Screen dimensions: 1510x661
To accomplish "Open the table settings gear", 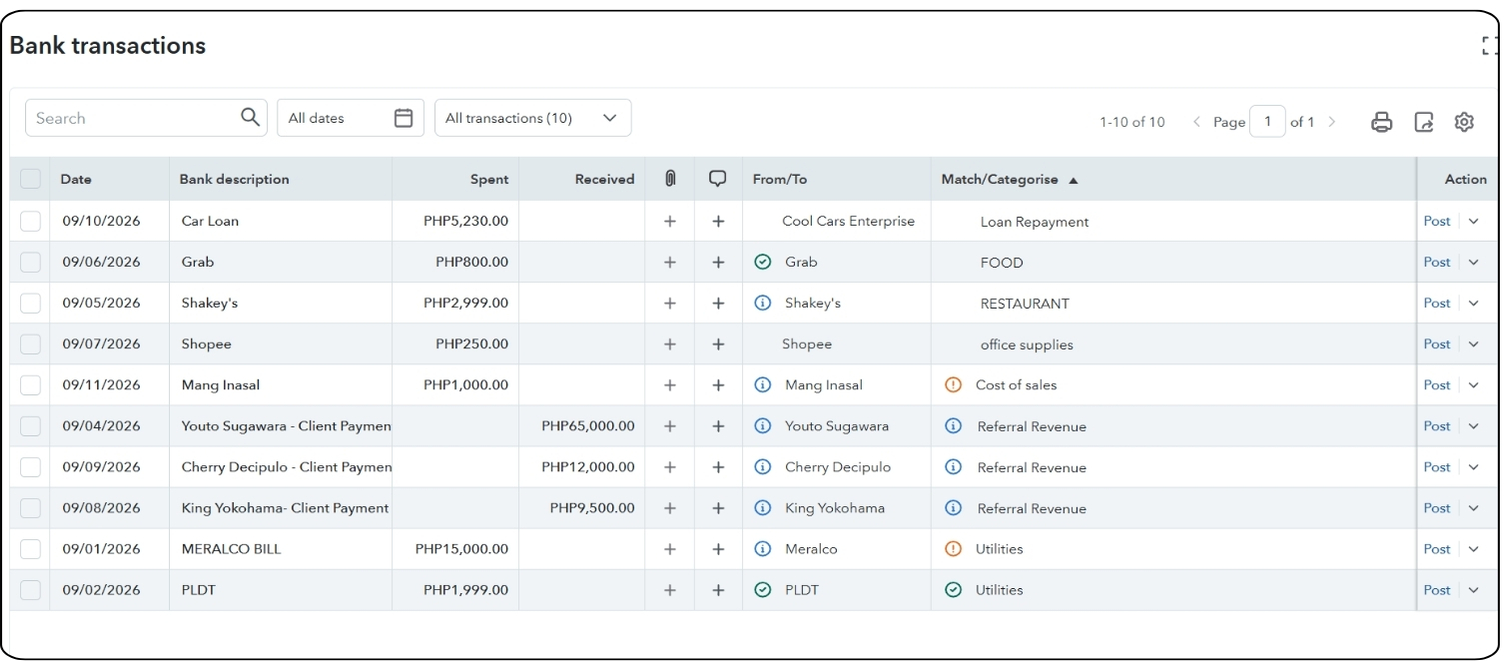I will coord(1464,122).
